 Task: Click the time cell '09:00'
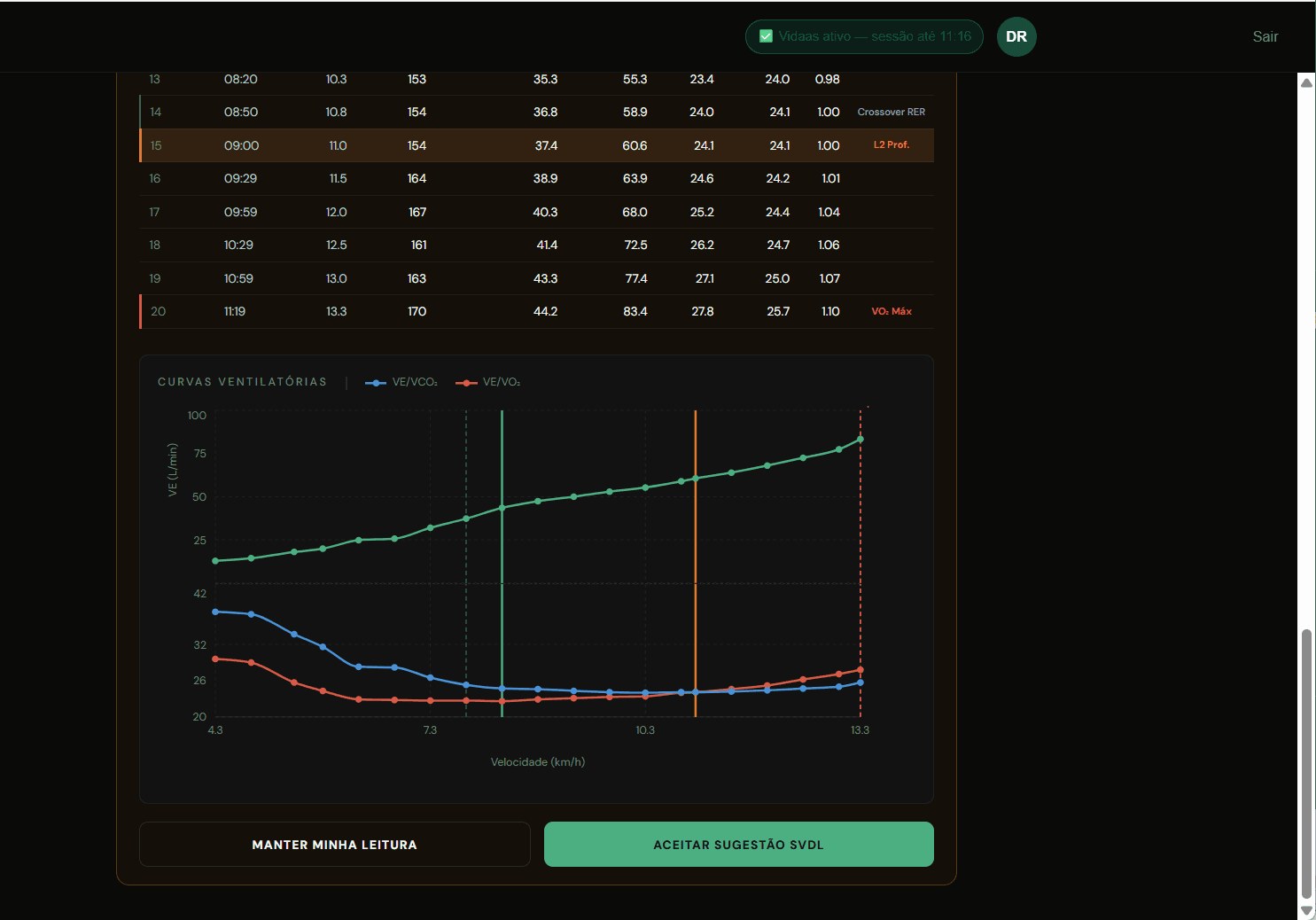[241, 145]
